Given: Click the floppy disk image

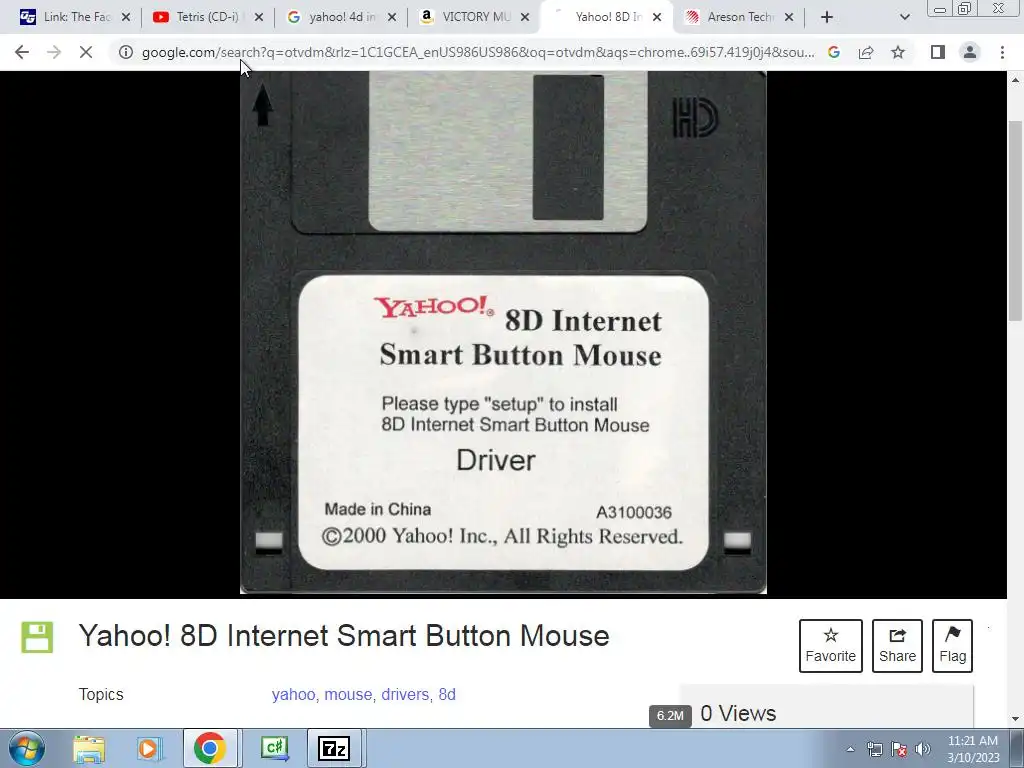Looking at the screenshot, I should [503, 332].
